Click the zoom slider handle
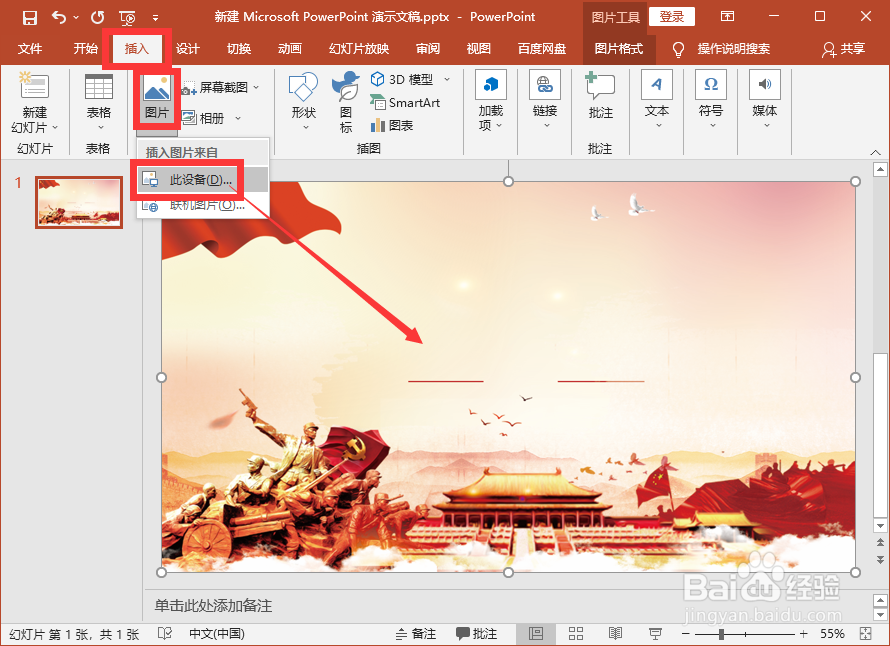The height and width of the screenshot is (646, 890). (721, 634)
